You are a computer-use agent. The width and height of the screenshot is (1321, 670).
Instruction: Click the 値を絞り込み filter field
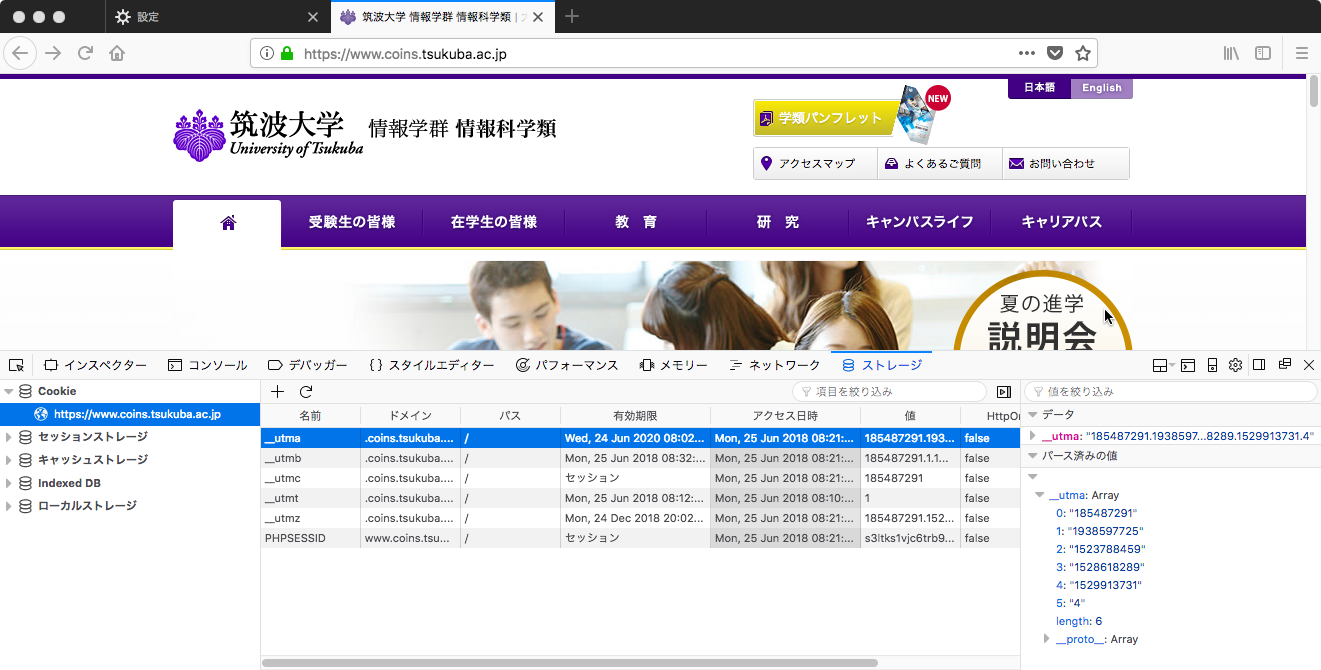1171,392
